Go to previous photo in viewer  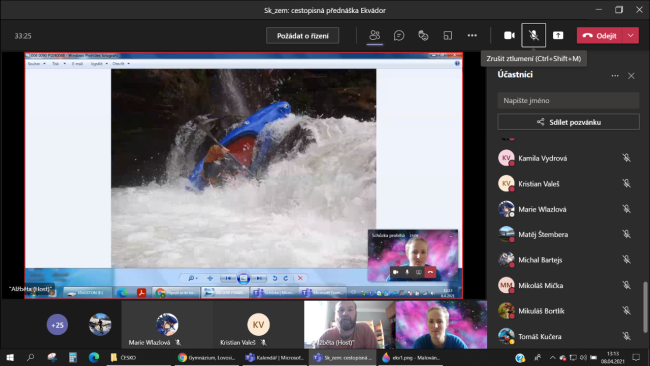[228, 278]
